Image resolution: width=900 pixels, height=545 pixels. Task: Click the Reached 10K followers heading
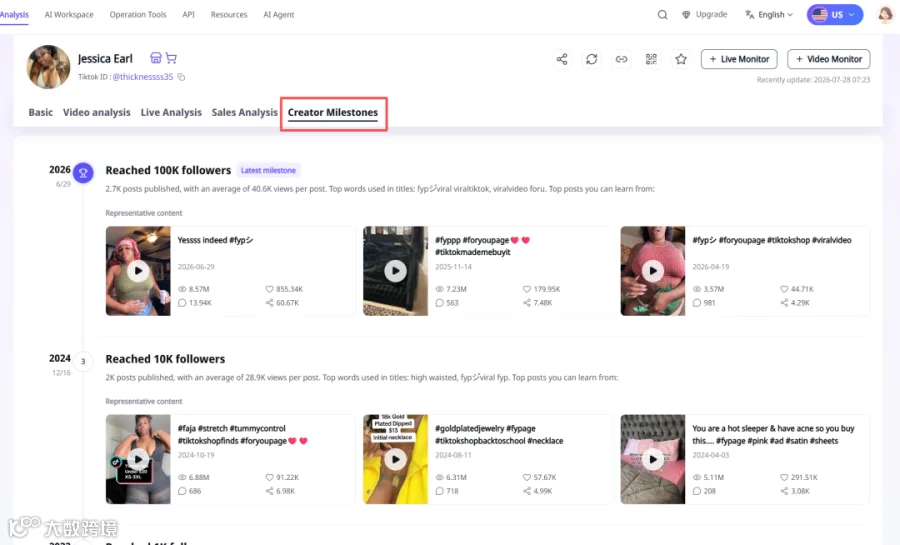pyautogui.click(x=165, y=359)
